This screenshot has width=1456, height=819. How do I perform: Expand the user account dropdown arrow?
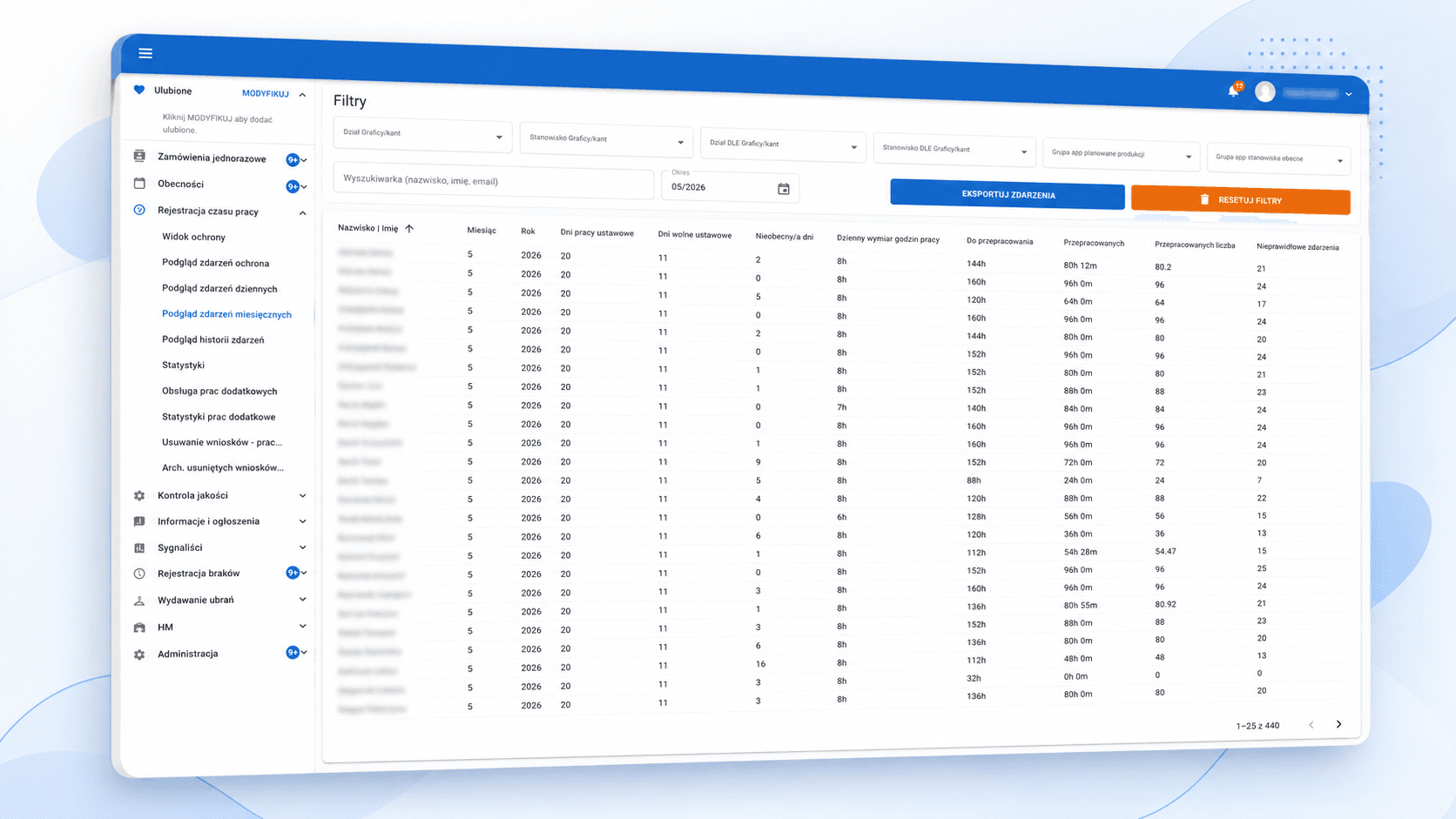tap(1349, 94)
